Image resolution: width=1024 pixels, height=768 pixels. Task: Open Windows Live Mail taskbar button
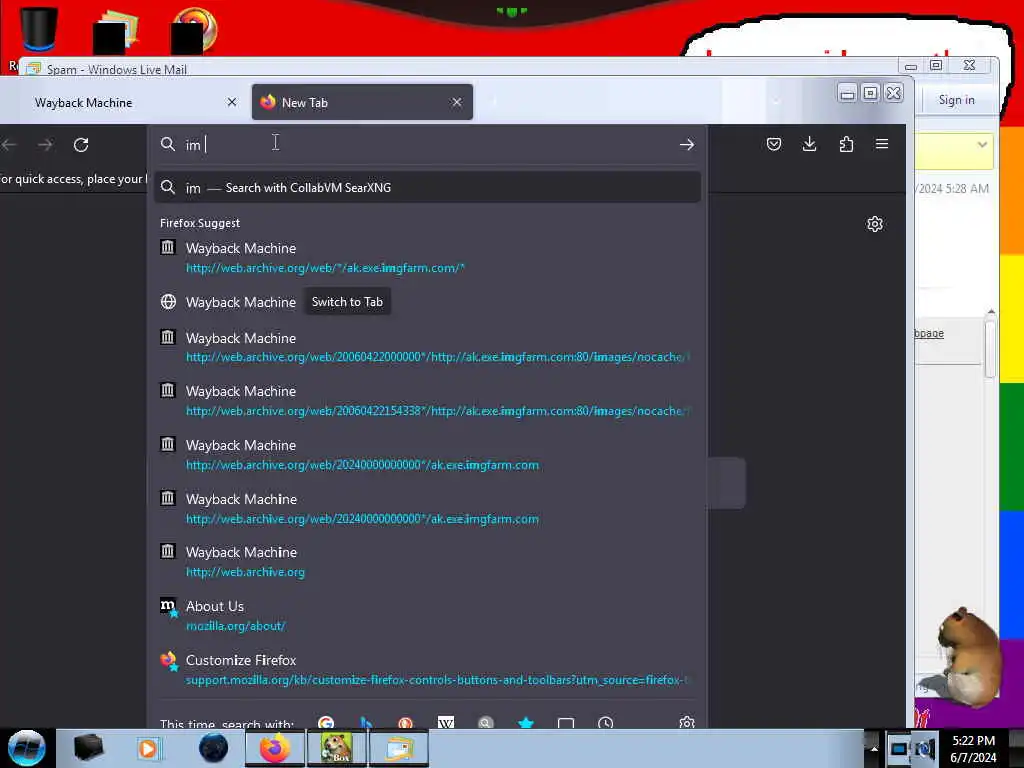(x=399, y=748)
